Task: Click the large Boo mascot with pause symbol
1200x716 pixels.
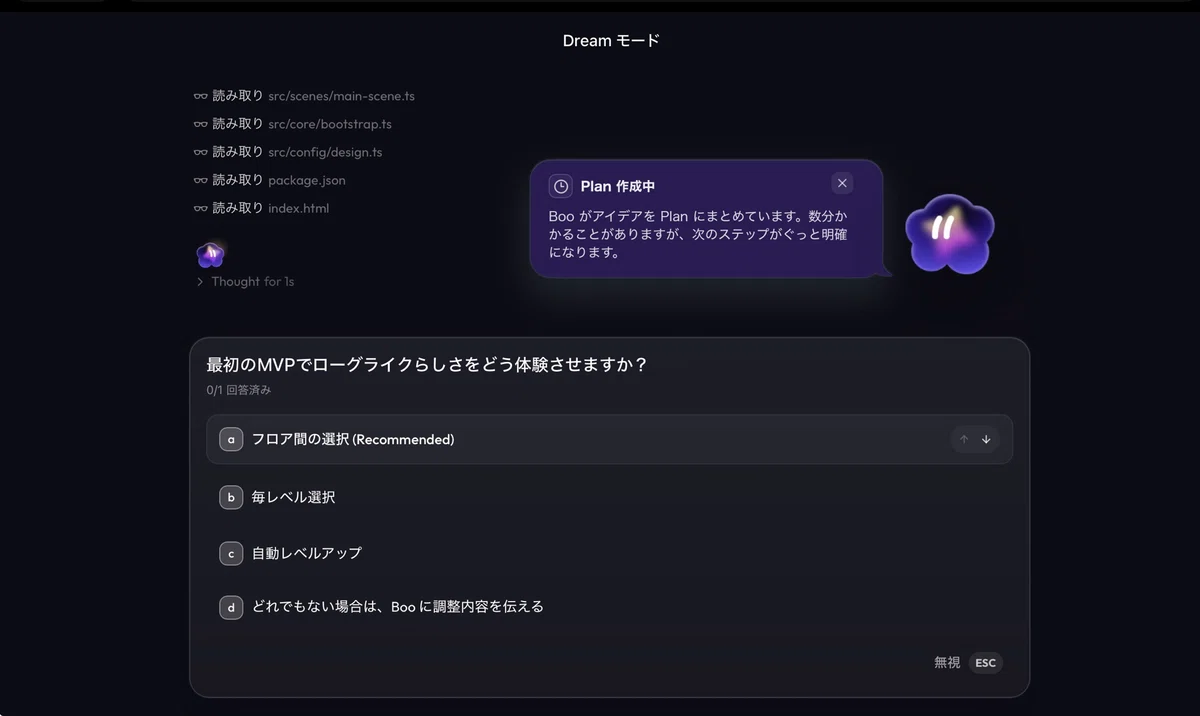Action: tap(949, 234)
